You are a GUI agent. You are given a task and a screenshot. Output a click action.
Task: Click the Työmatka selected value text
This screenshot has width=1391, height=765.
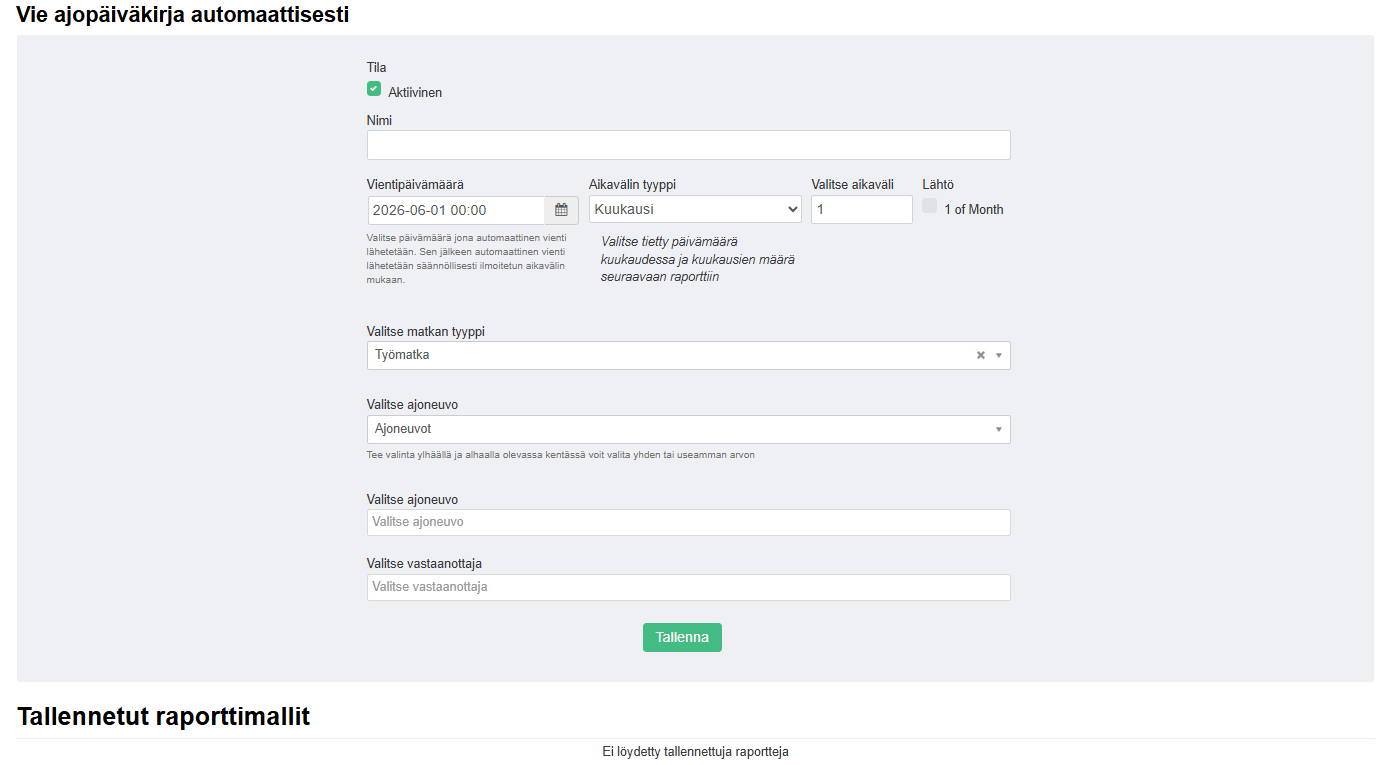[402, 355]
